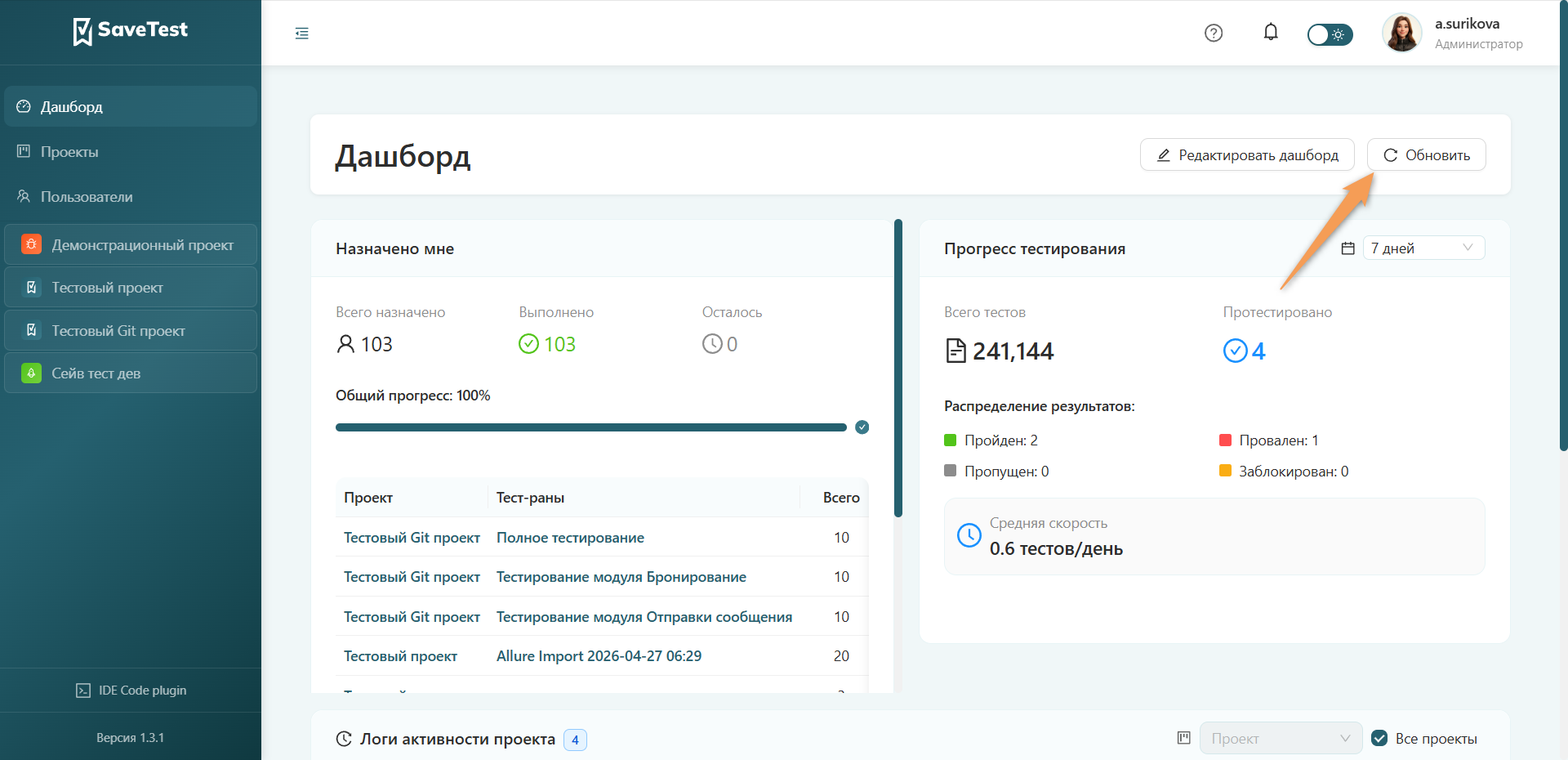Click the Средняя скорость clock icon
This screenshot has width=1568, height=760.
click(x=969, y=536)
